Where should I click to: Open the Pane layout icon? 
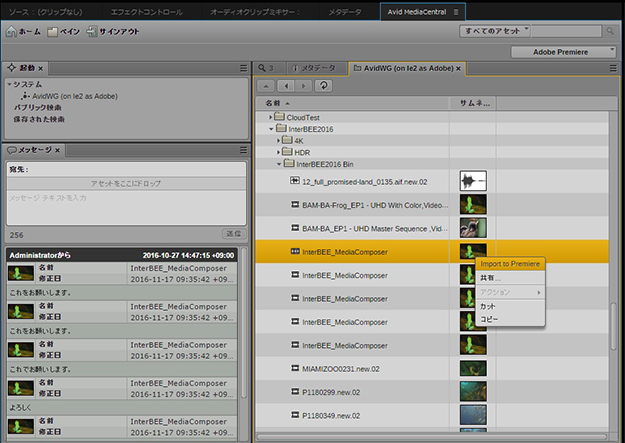[x=53, y=31]
